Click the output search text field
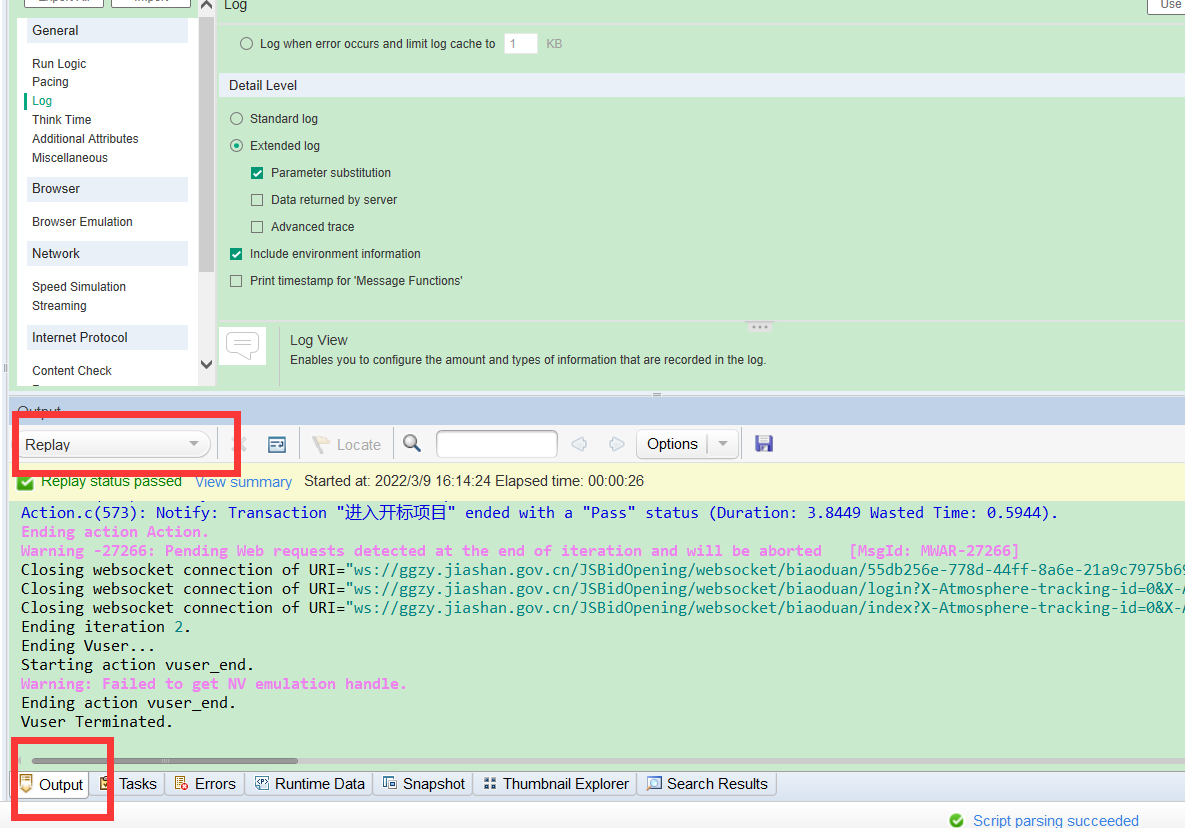The height and width of the screenshot is (828, 1185). coord(497,443)
